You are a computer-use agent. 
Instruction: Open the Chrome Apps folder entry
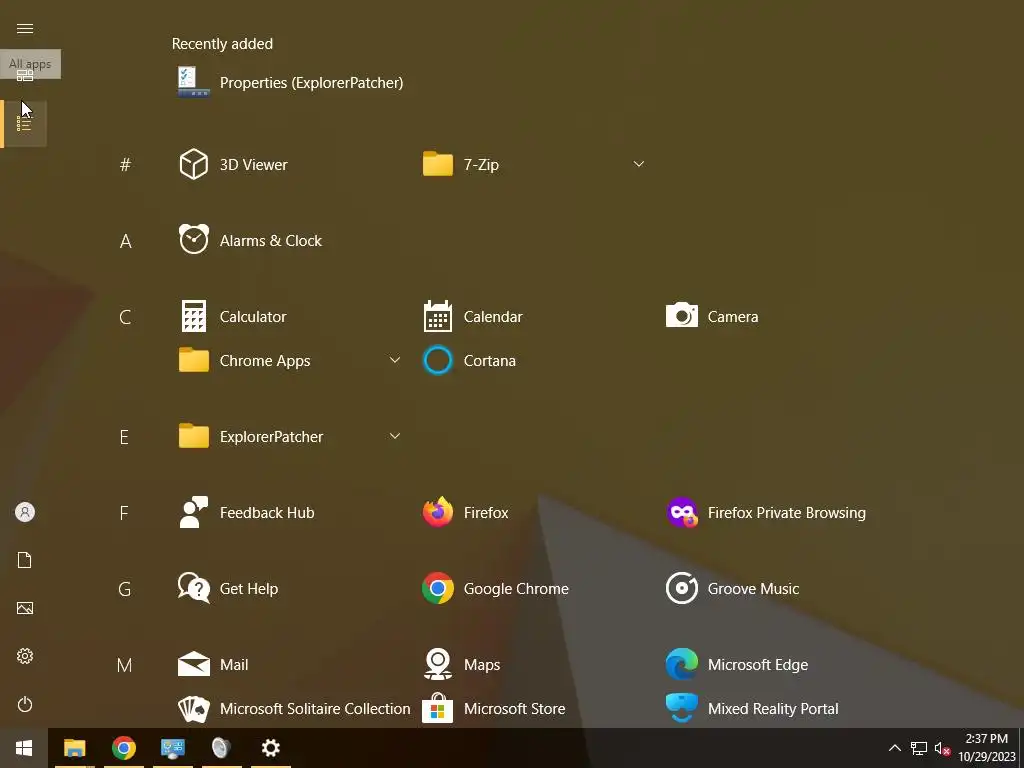290,360
